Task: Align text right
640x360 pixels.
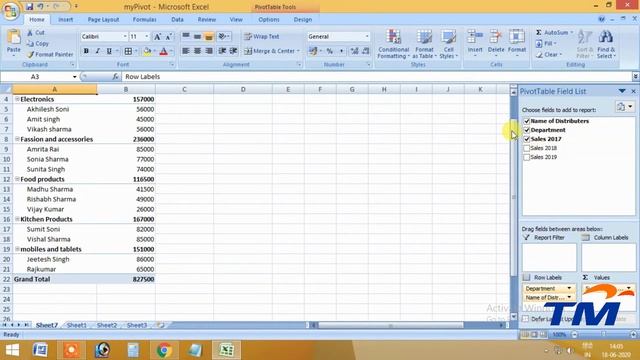Action: tap(209, 51)
